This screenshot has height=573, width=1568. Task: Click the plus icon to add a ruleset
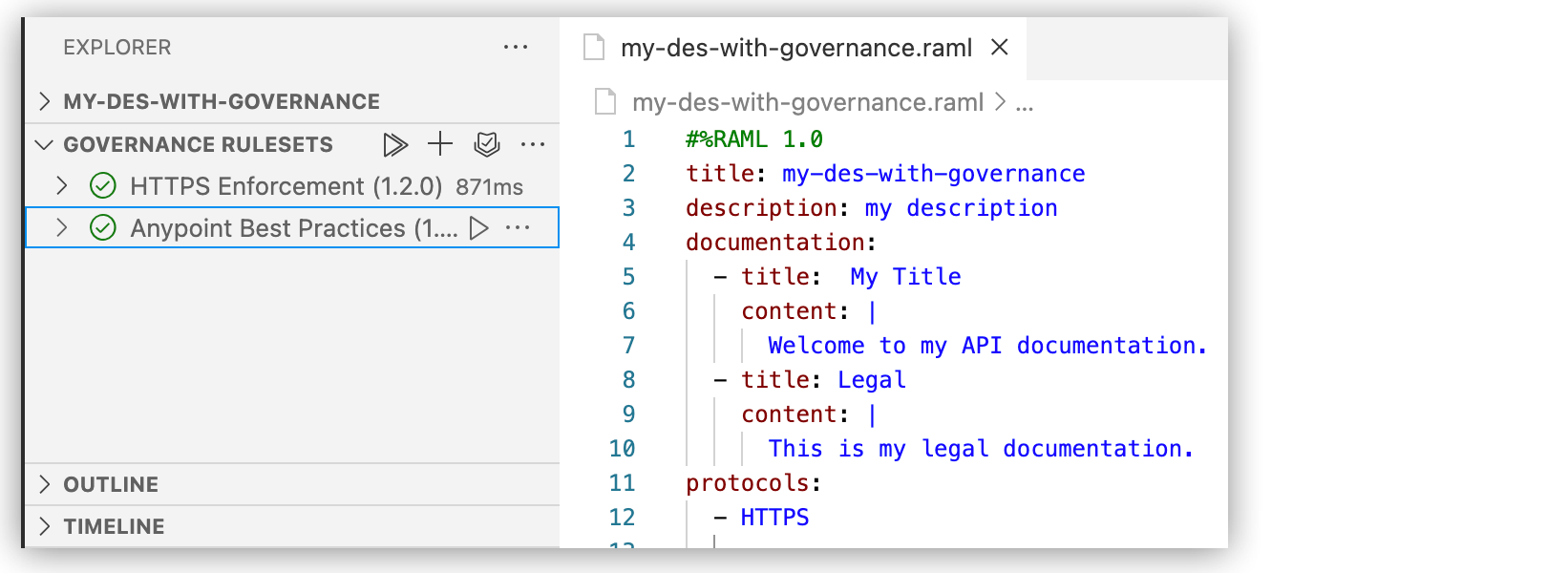[440, 144]
